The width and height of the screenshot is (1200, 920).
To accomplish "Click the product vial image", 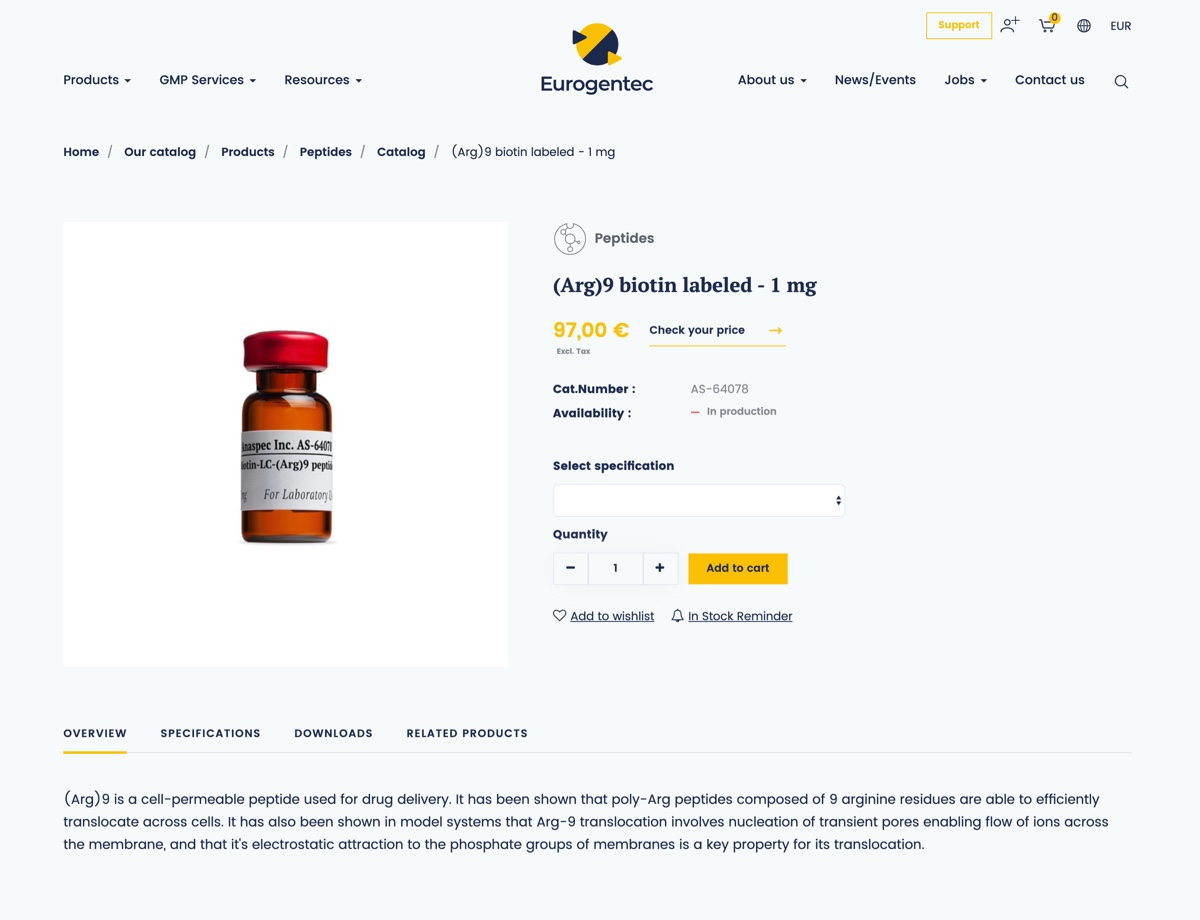I will point(286,437).
